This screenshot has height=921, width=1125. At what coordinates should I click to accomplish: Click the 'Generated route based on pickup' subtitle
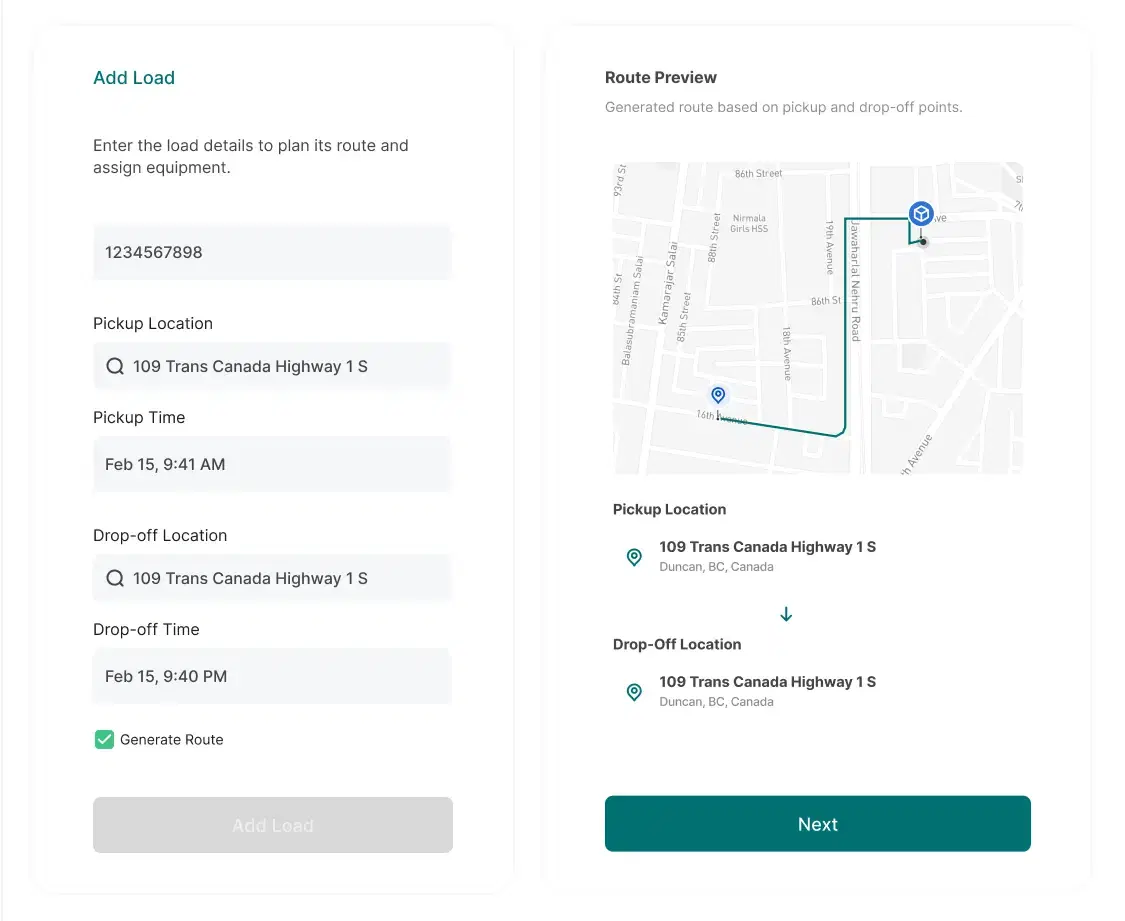pos(783,107)
